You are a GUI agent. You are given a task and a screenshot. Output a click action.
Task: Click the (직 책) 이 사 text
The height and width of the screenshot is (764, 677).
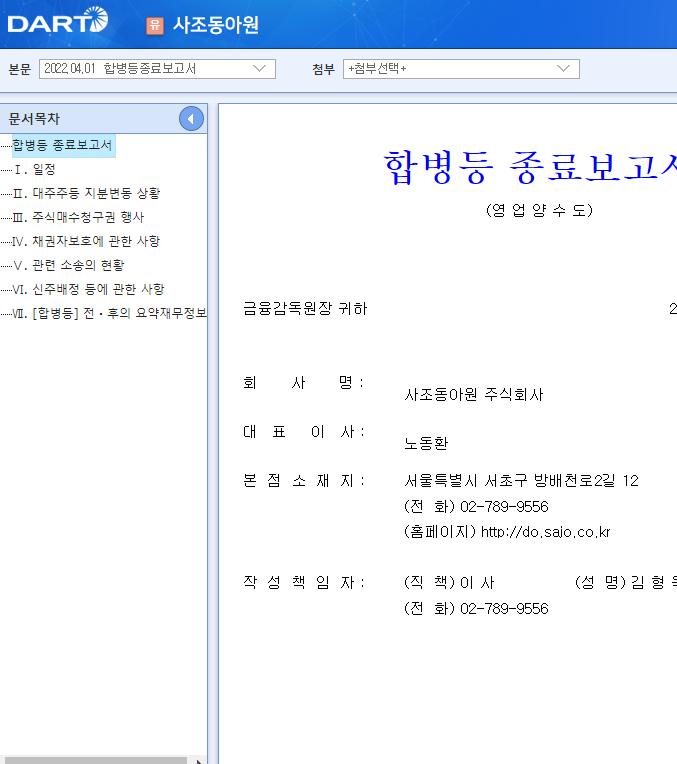(449, 583)
